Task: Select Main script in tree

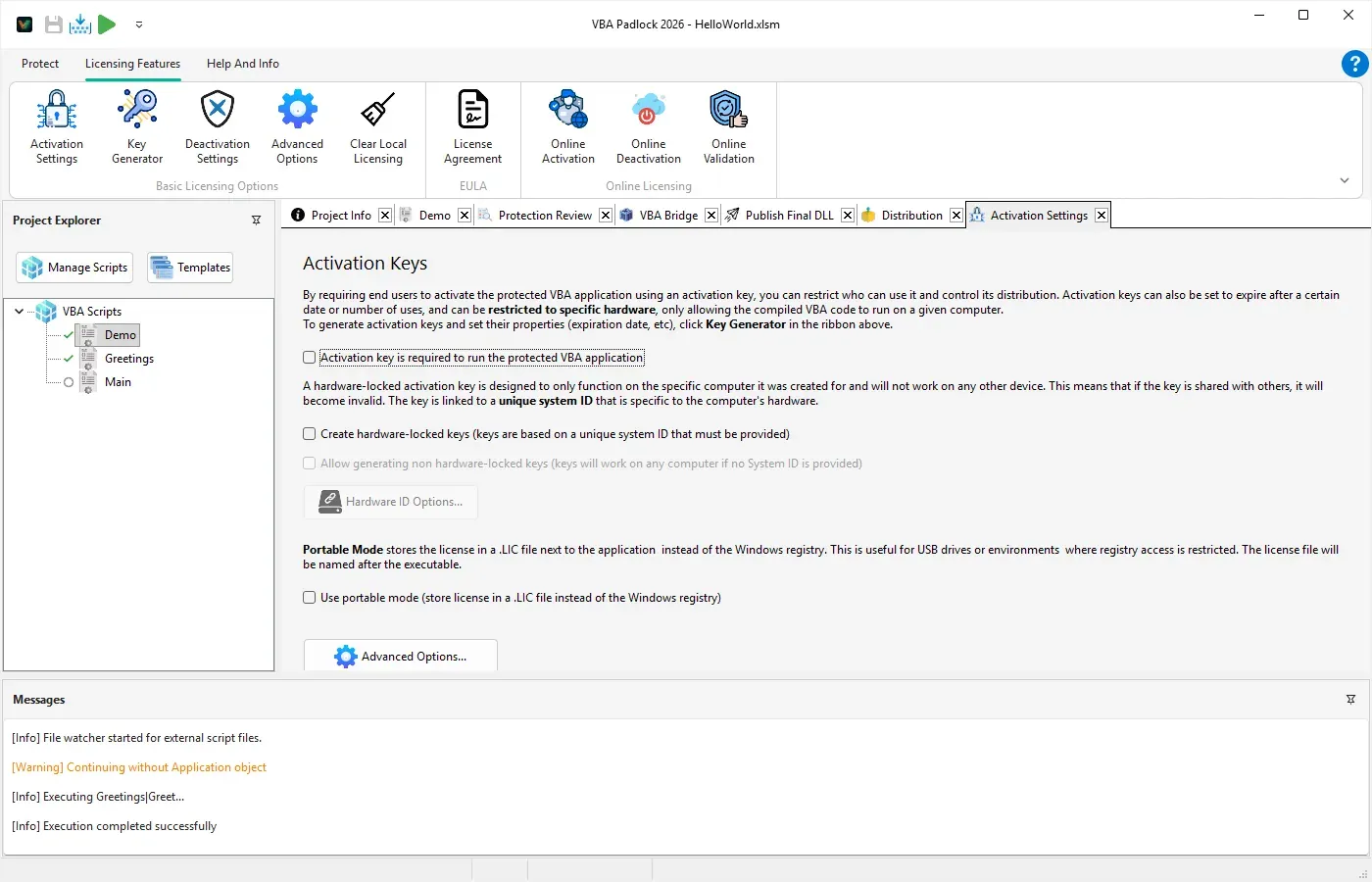Action: click(118, 382)
